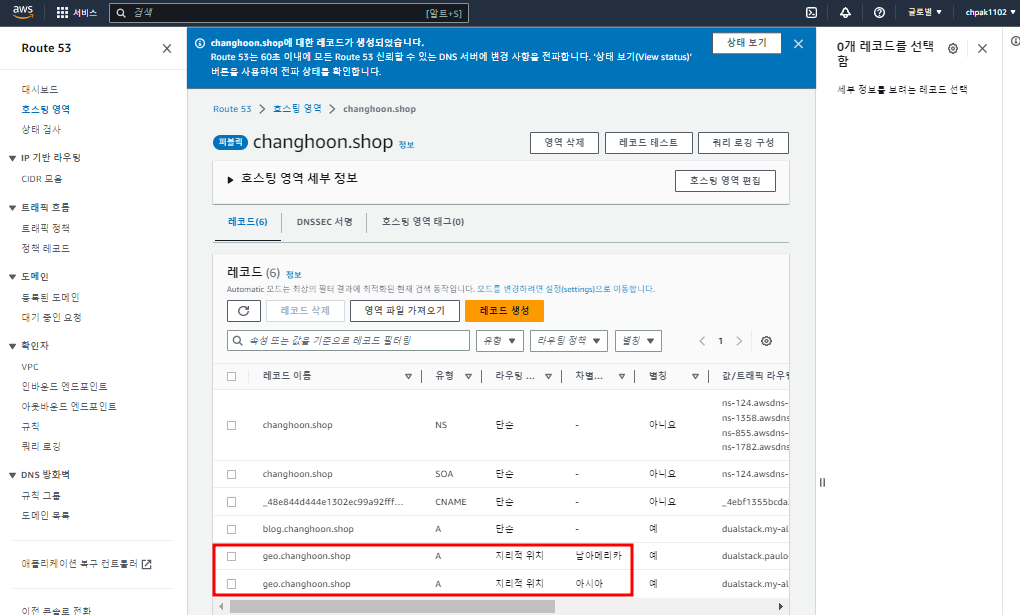The height and width of the screenshot is (615, 1020).
Task: Select all records header checkbox
Action: tap(232, 376)
